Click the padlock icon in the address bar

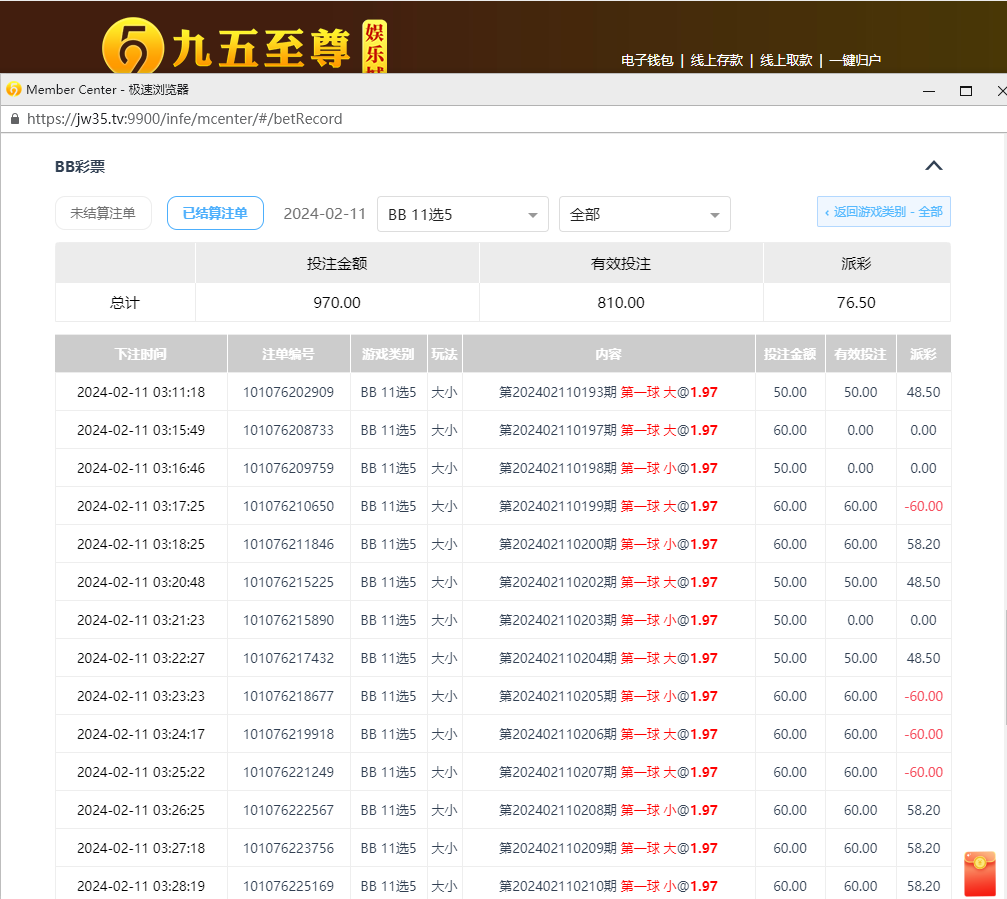coord(14,119)
